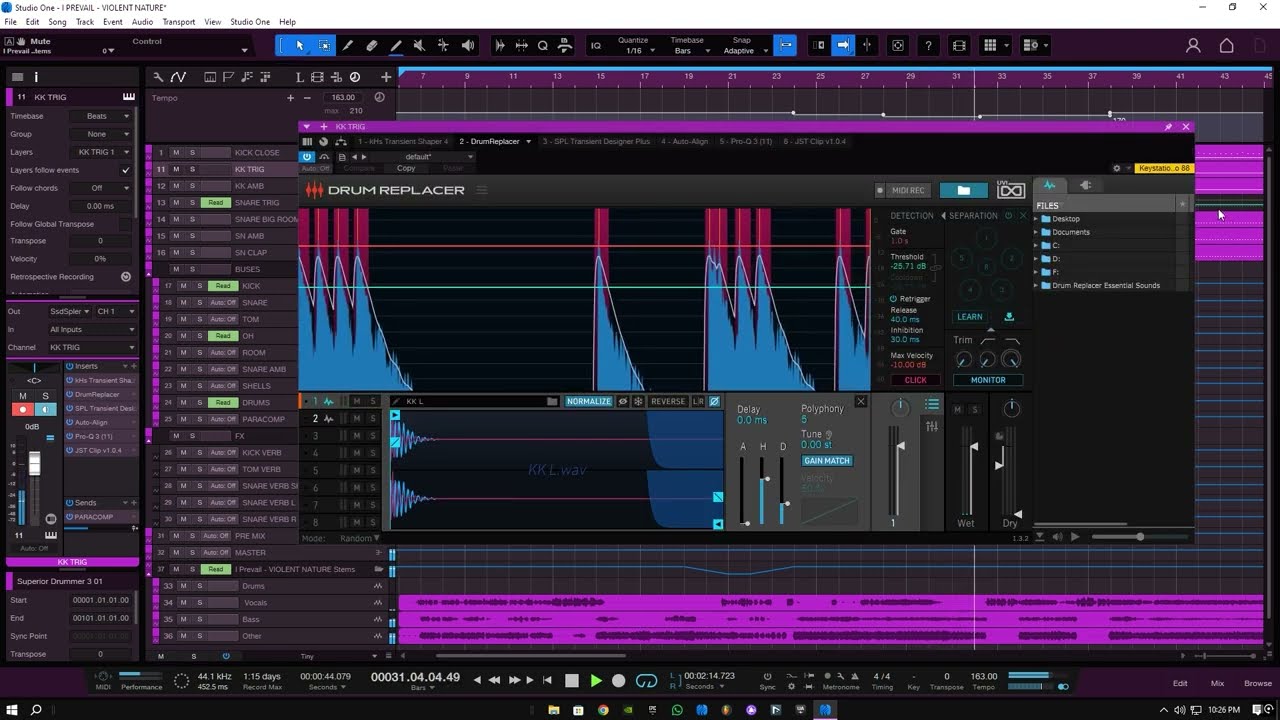Switch to SPL Transient Designer Plus tab

pyautogui.click(x=596, y=141)
